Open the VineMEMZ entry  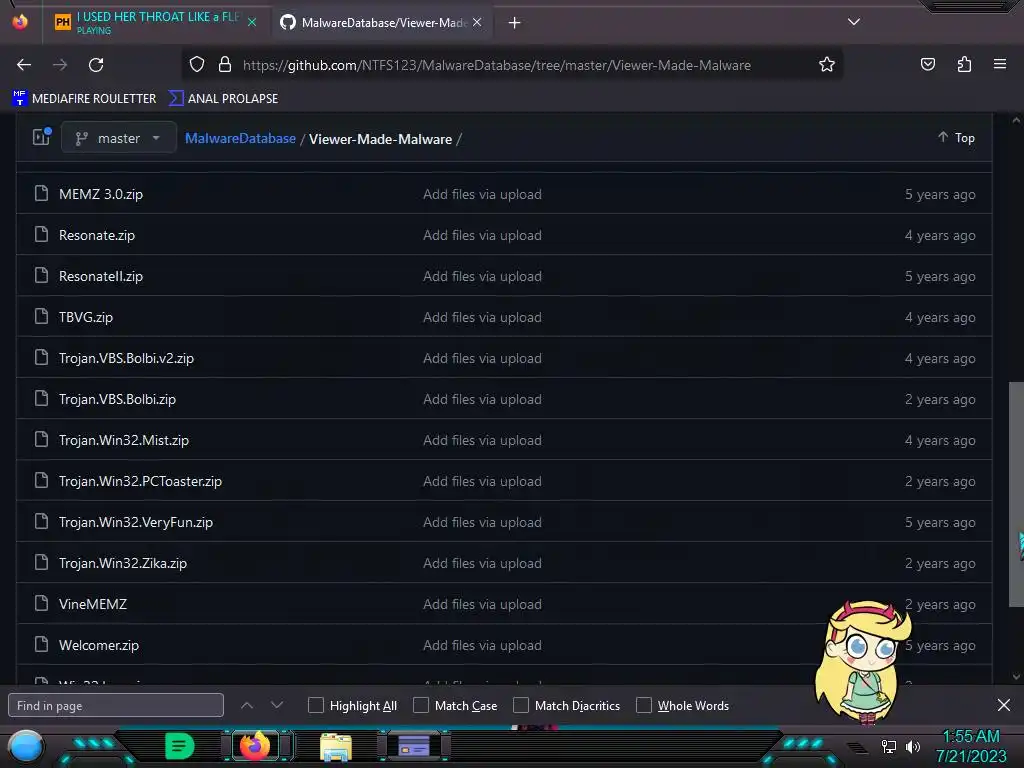tap(93, 604)
